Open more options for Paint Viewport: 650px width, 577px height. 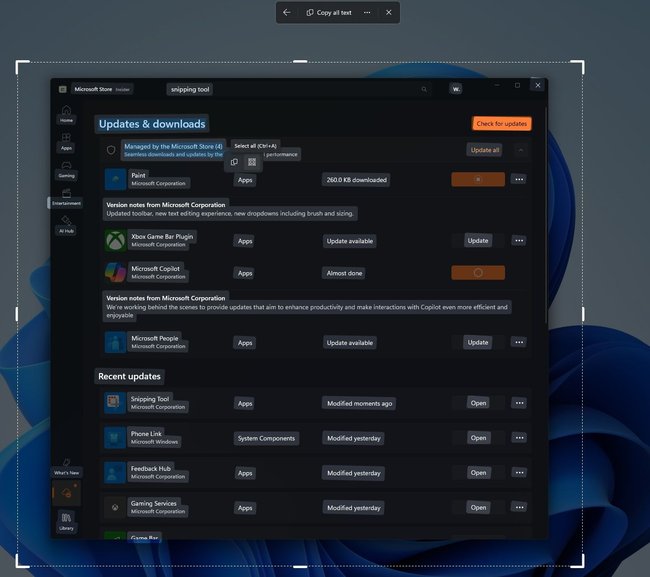pyautogui.click(x=519, y=179)
